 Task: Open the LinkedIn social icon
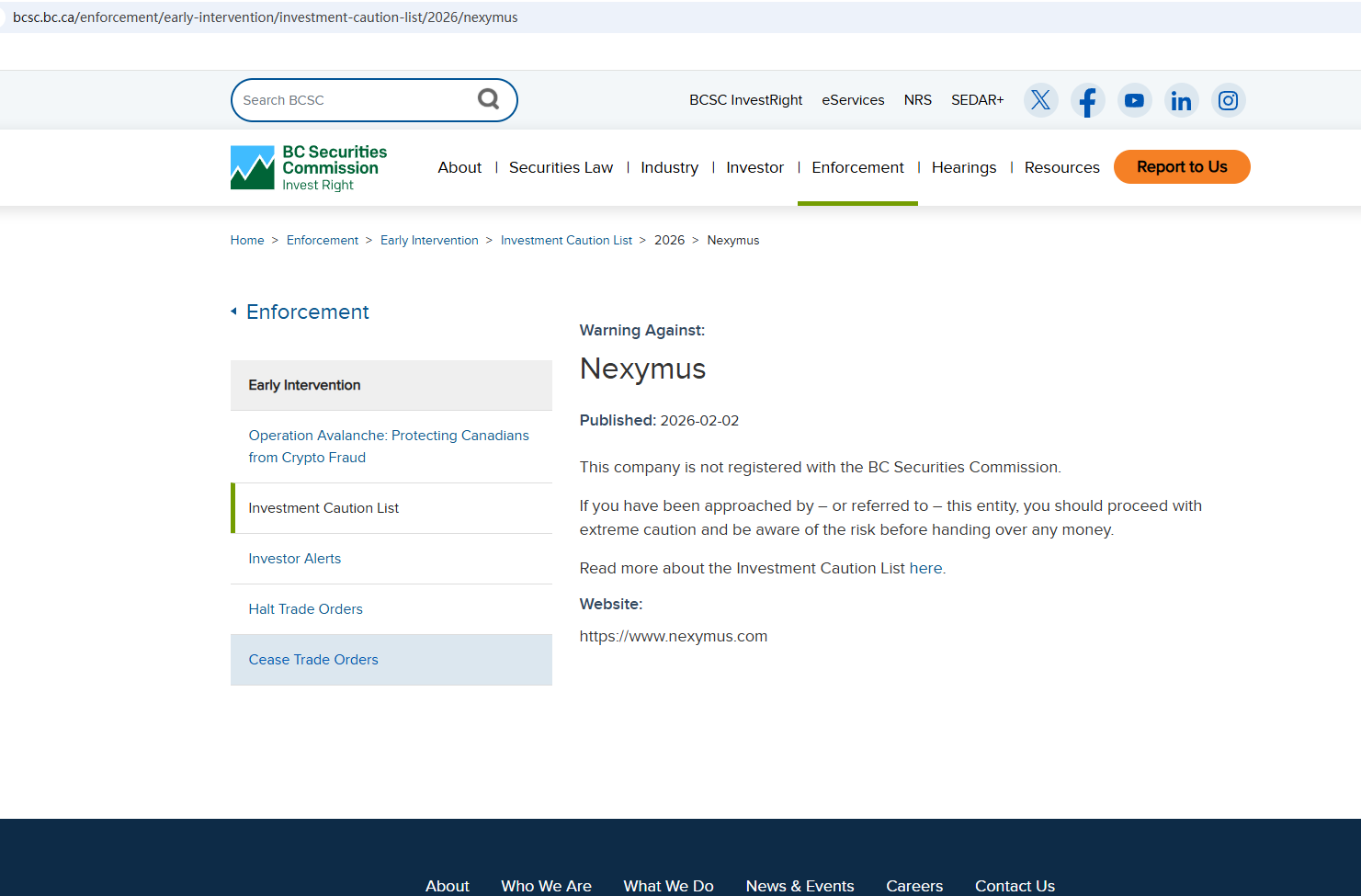[x=1181, y=100]
